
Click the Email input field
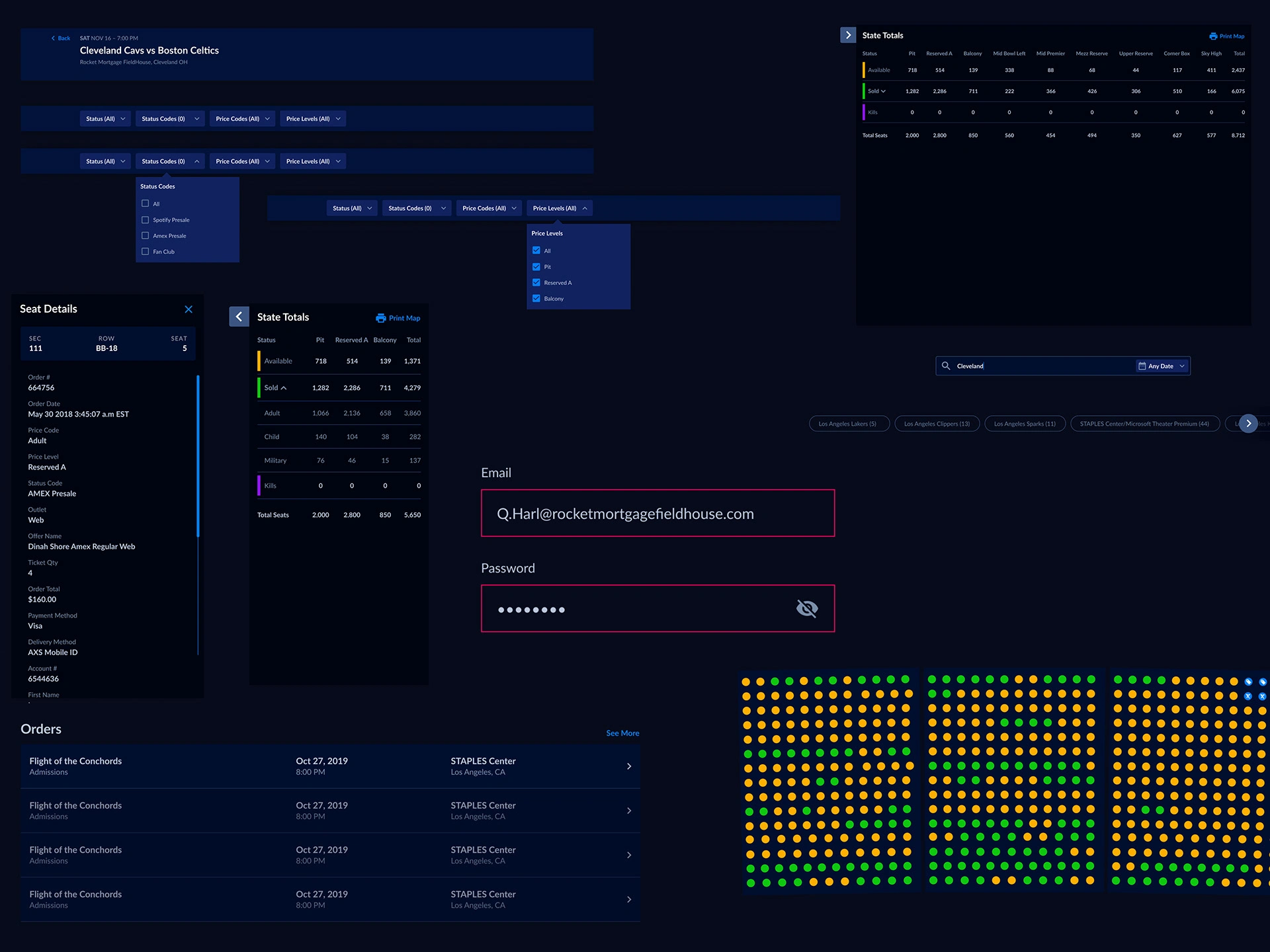[x=657, y=513]
